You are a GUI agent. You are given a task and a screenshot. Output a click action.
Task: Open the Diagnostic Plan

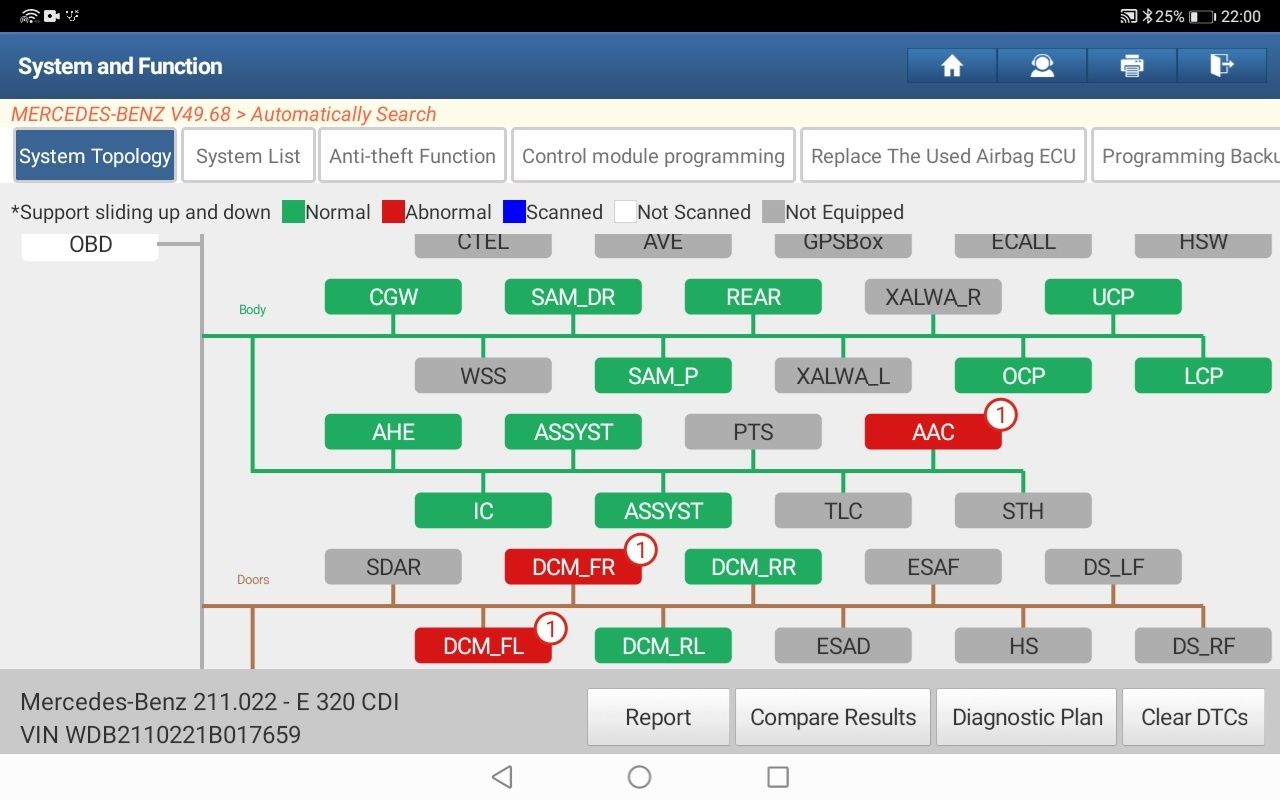pos(1027,717)
